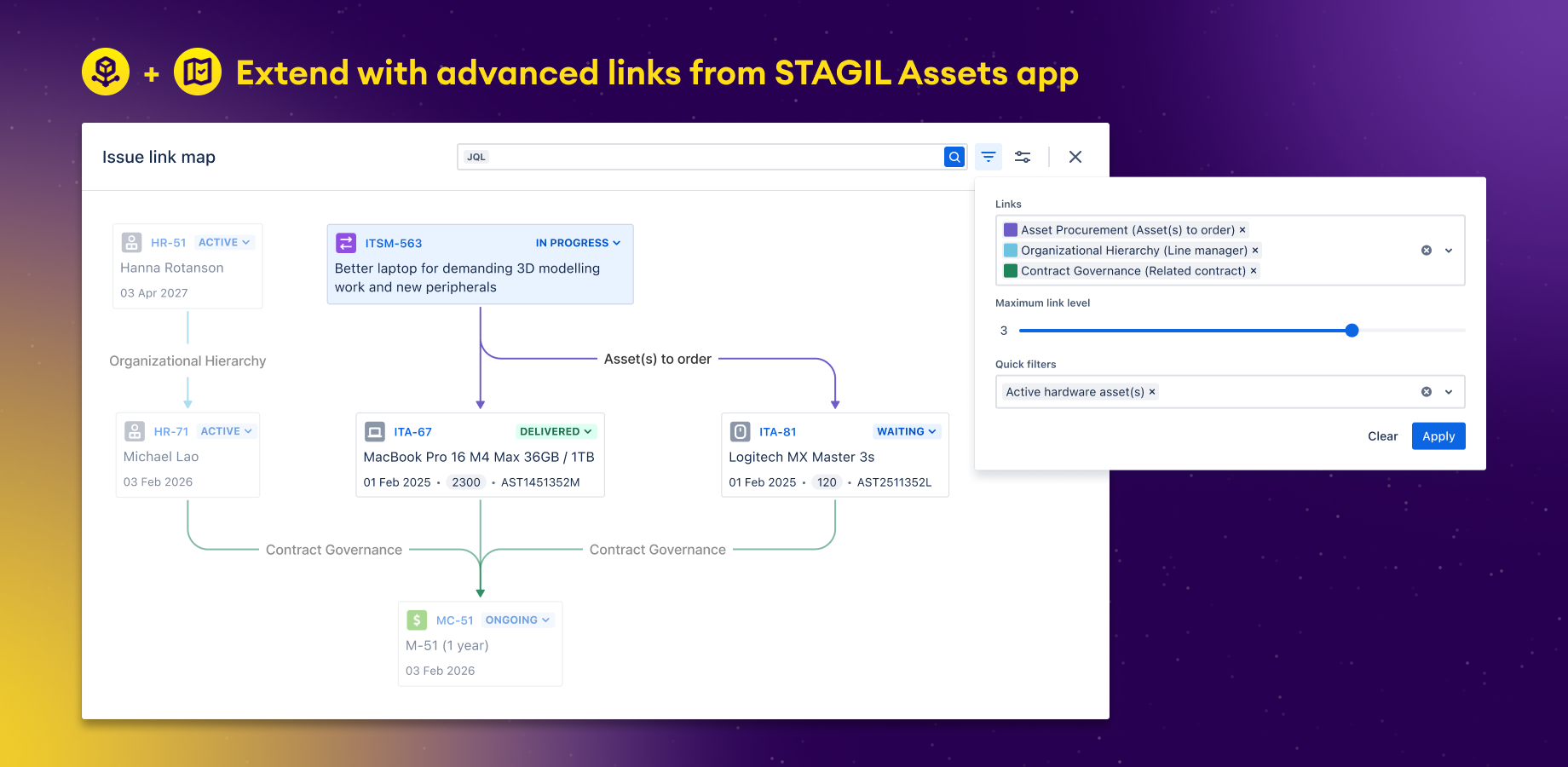
Task: Click the laptop asset icon on ITA-67
Action: pyautogui.click(x=375, y=431)
